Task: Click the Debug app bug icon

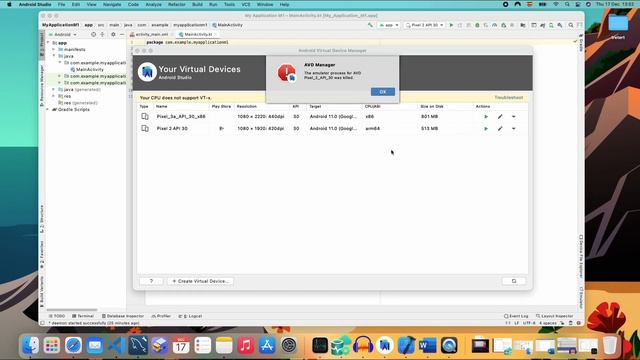Action: (x=477, y=25)
